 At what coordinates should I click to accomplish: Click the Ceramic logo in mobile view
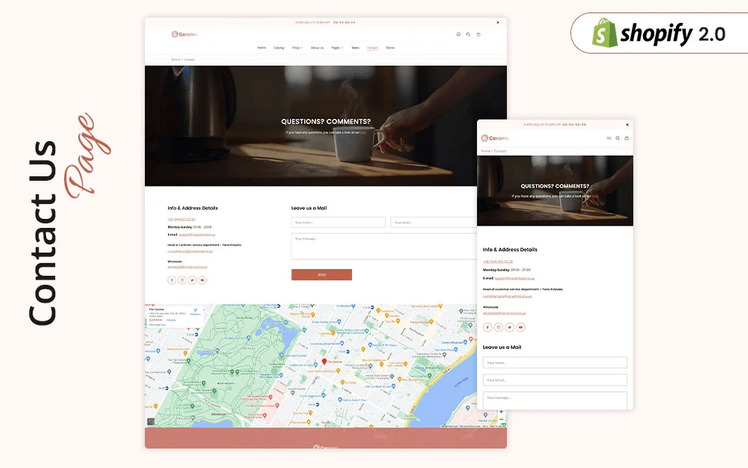[495, 138]
